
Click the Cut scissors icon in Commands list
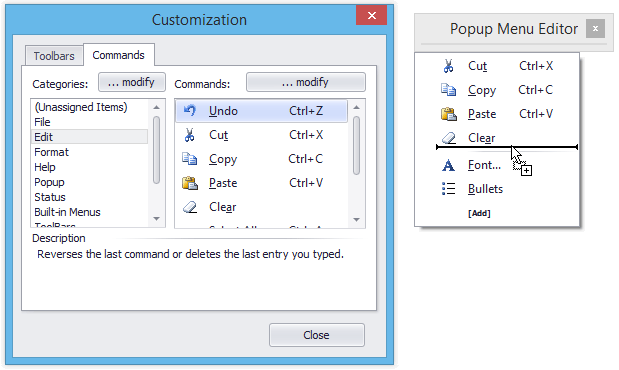point(189,135)
